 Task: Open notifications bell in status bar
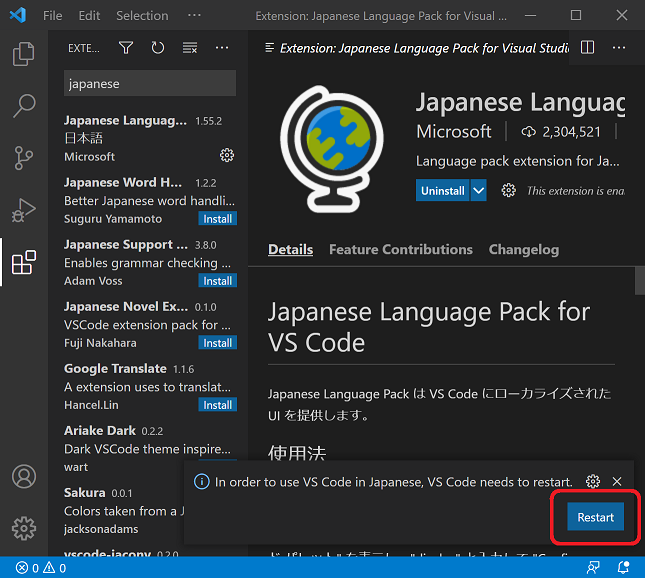[624, 568]
